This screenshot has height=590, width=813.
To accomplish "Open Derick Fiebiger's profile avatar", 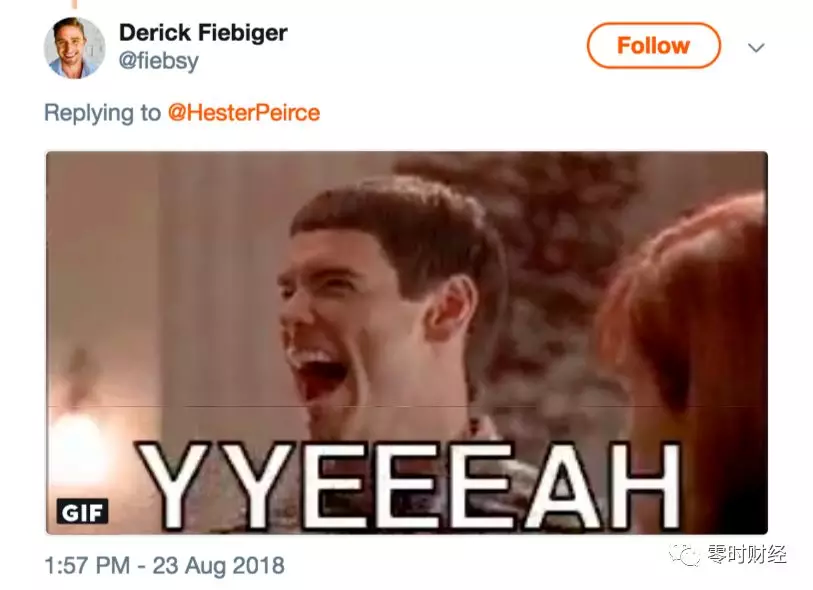I will tap(74, 48).
